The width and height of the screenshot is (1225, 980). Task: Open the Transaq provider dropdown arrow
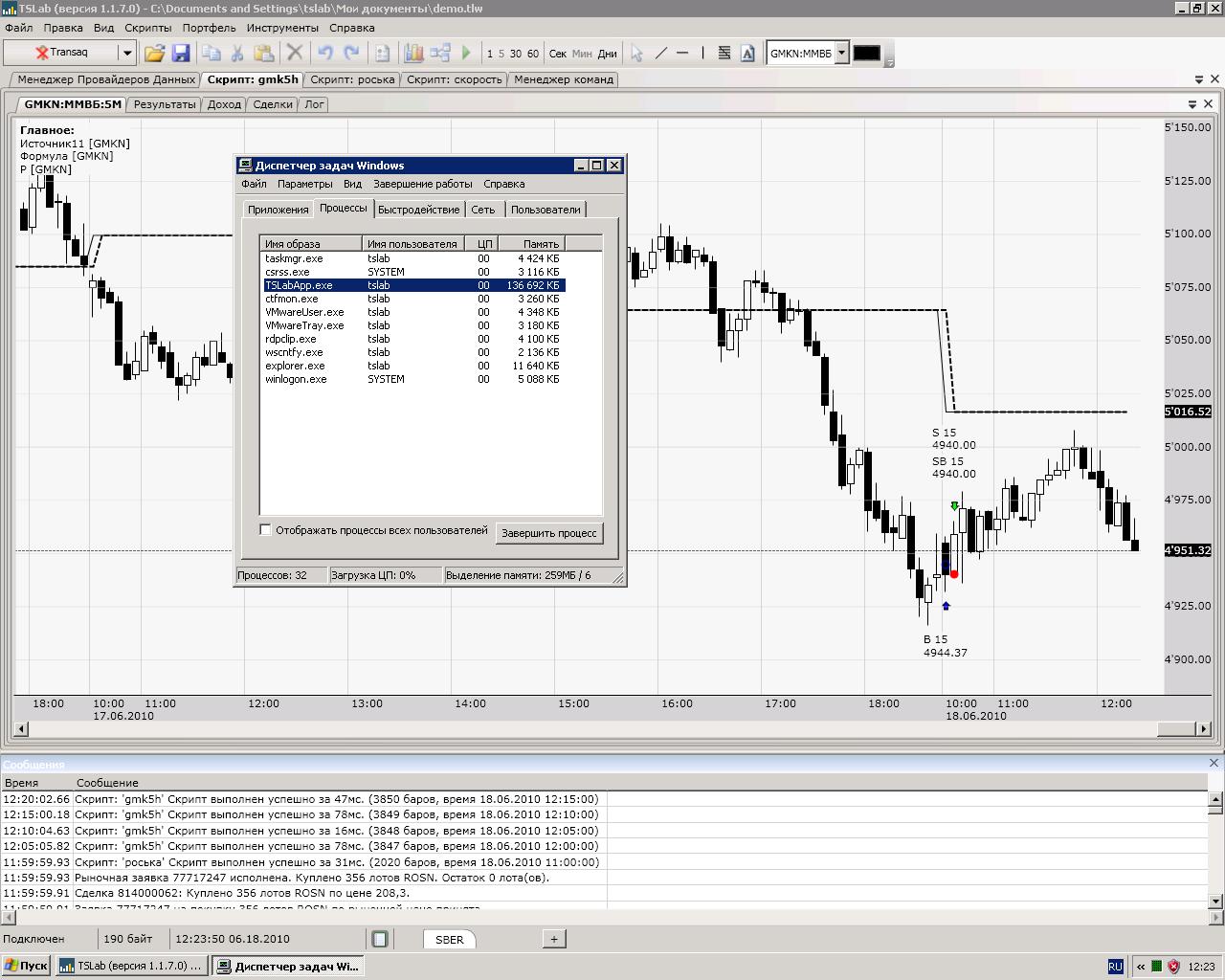click(x=126, y=54)
